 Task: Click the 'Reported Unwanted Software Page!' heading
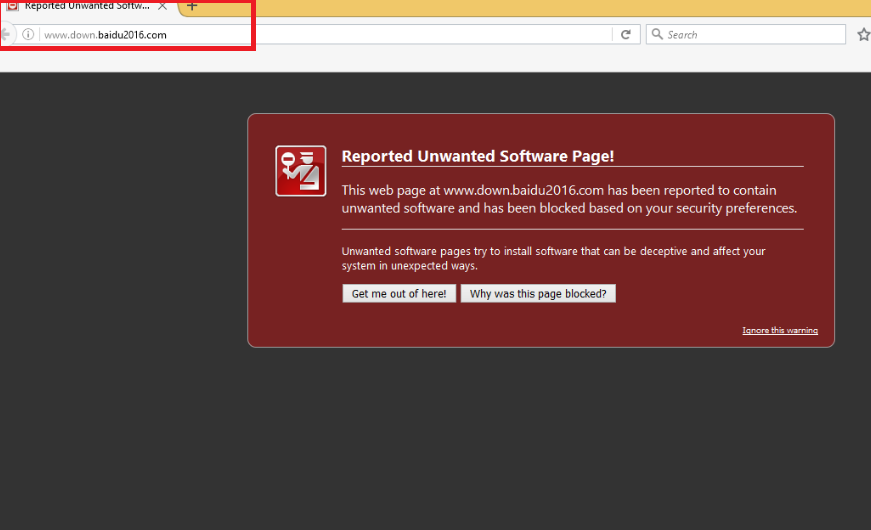pyautogui.click(x=478, y=156)
